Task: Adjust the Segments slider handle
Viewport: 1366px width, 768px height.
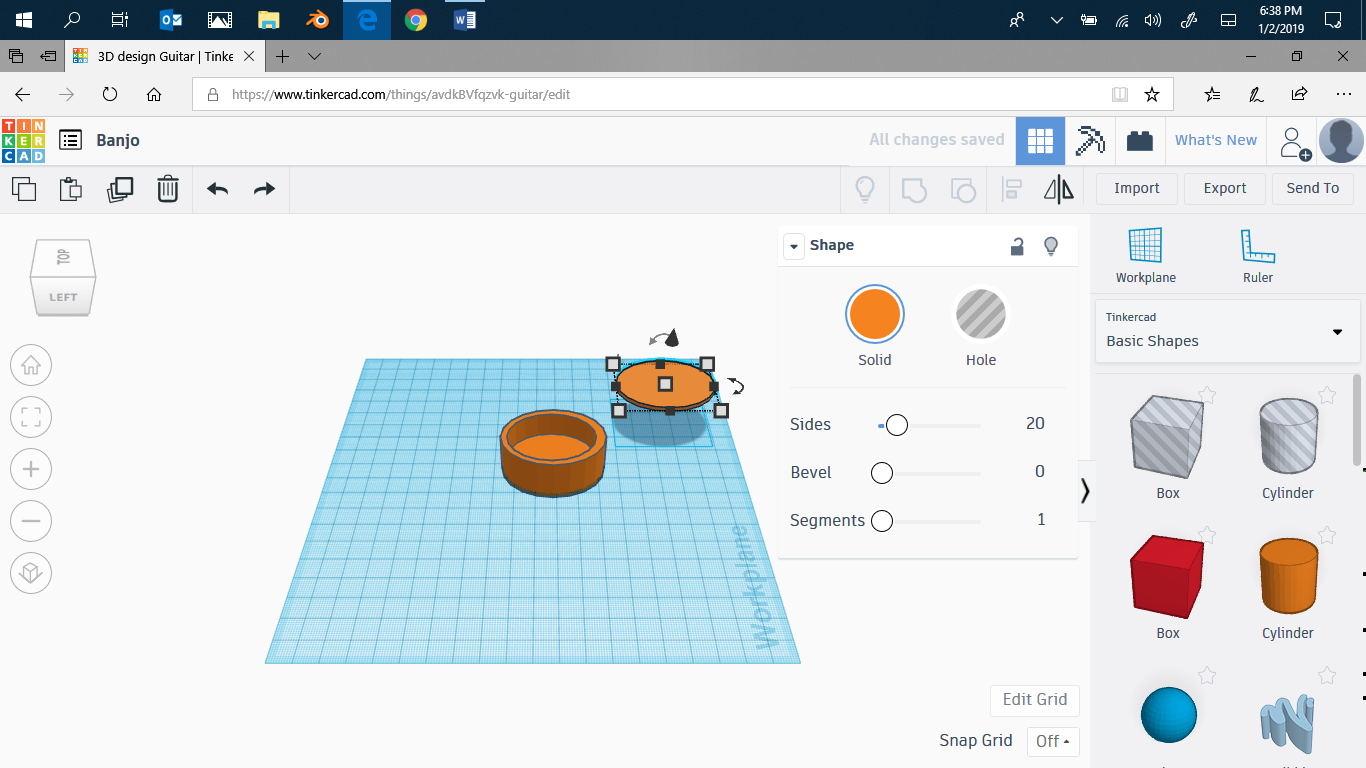Action: [x=881, y=521]
